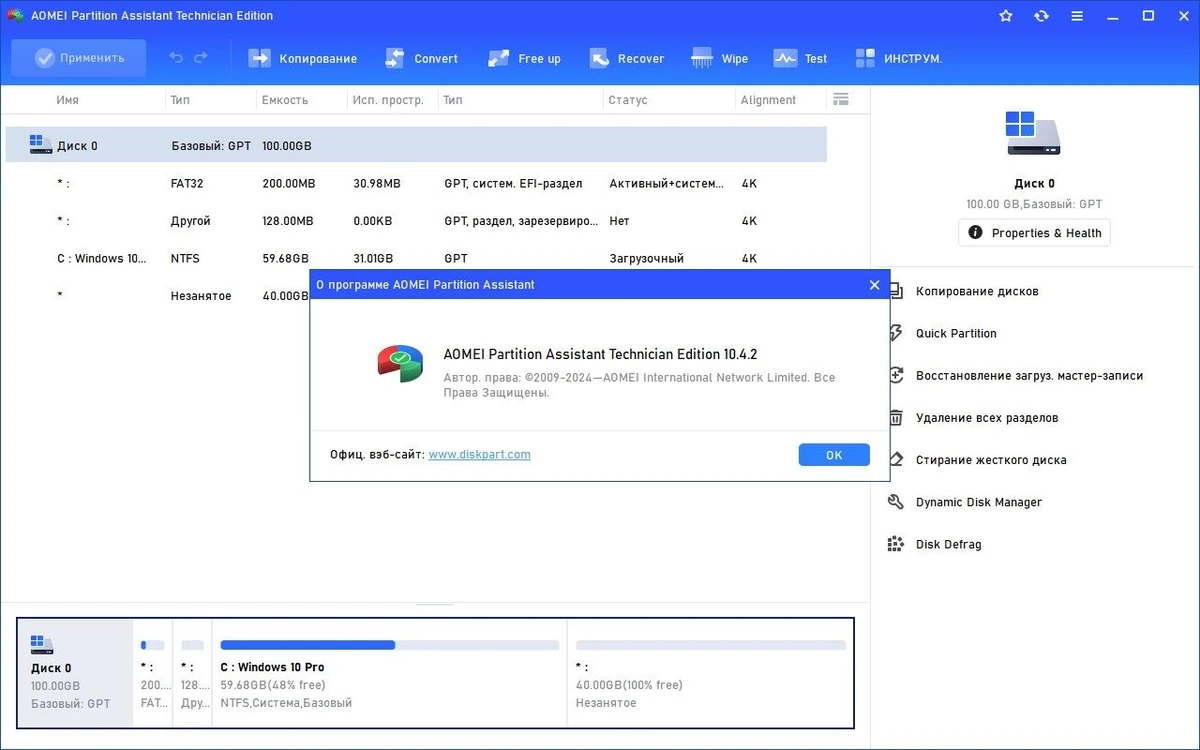The image size is (1200, 750).
Task: Select Quick Partition in side panel
Action: (956, 333)
